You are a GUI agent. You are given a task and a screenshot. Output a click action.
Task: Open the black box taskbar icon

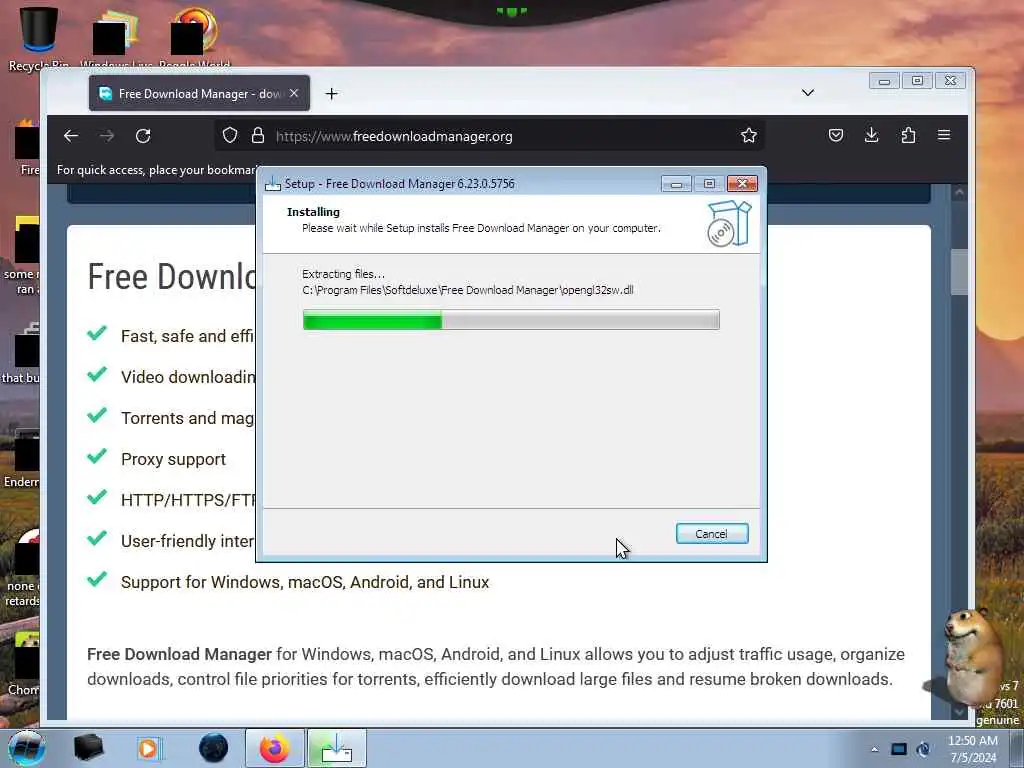[x=88, y=748]
